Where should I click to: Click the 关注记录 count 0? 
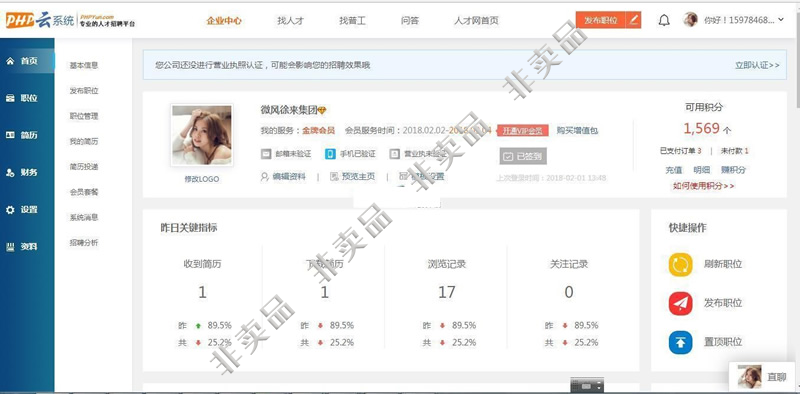569,292
